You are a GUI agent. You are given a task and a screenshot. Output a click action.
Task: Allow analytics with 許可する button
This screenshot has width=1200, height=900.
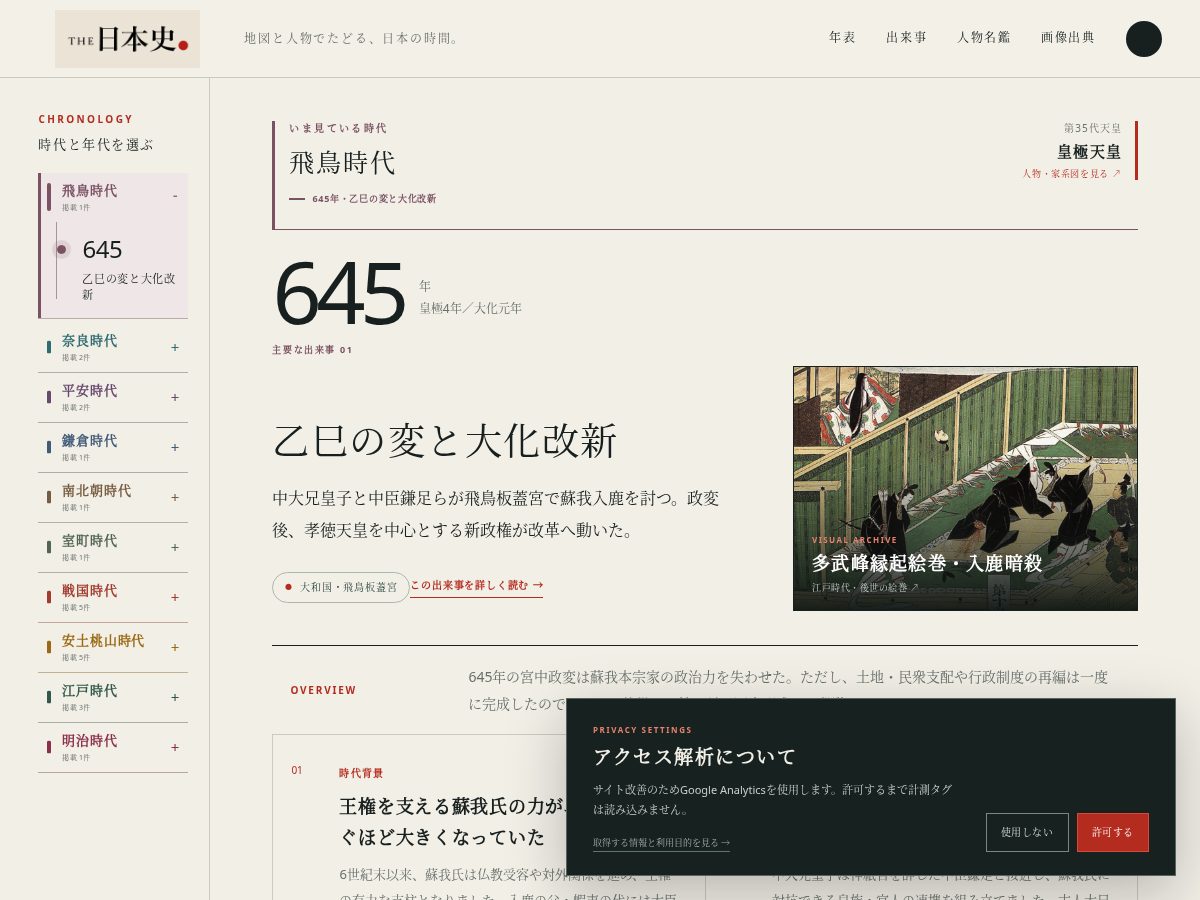[x=1112, y=832]
